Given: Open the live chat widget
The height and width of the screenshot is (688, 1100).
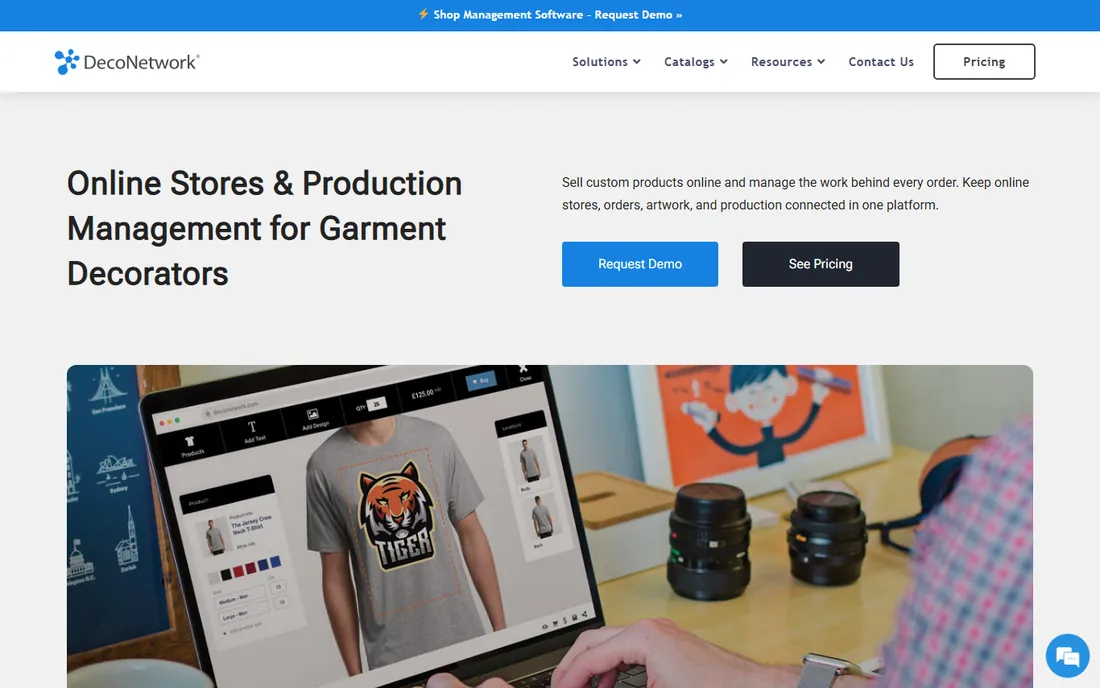Looking at the screenshot, I should pos(1067,656).
